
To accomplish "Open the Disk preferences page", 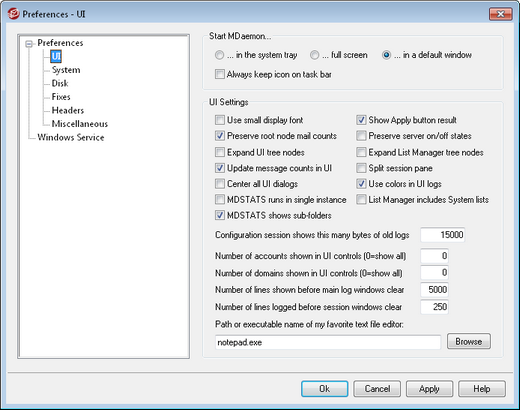I will click(x=60, y=83).
